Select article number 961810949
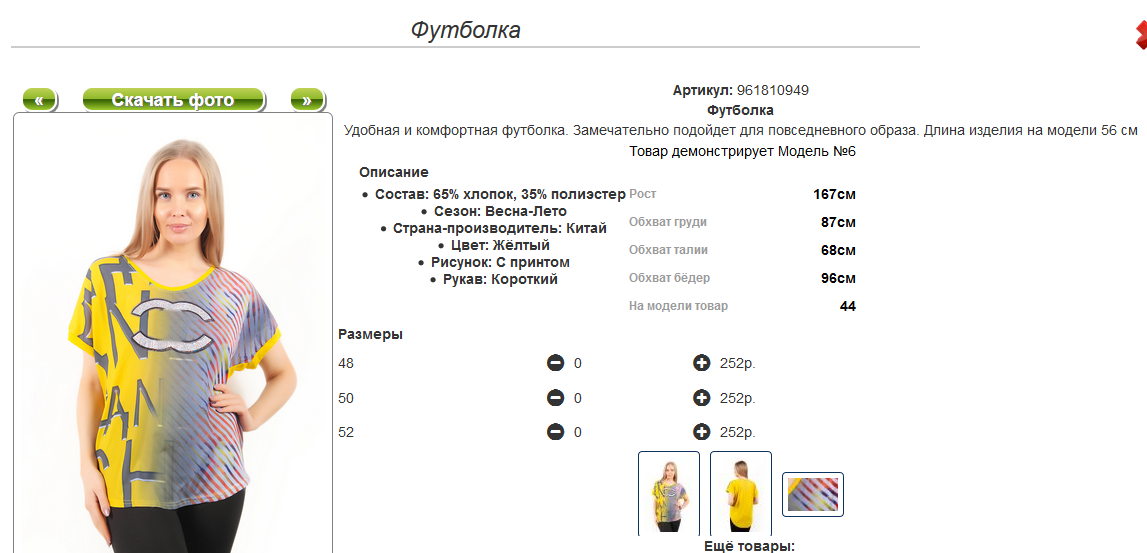This screenshot has height=553, width=1147. pyautogui.click(x=772, y=91)
